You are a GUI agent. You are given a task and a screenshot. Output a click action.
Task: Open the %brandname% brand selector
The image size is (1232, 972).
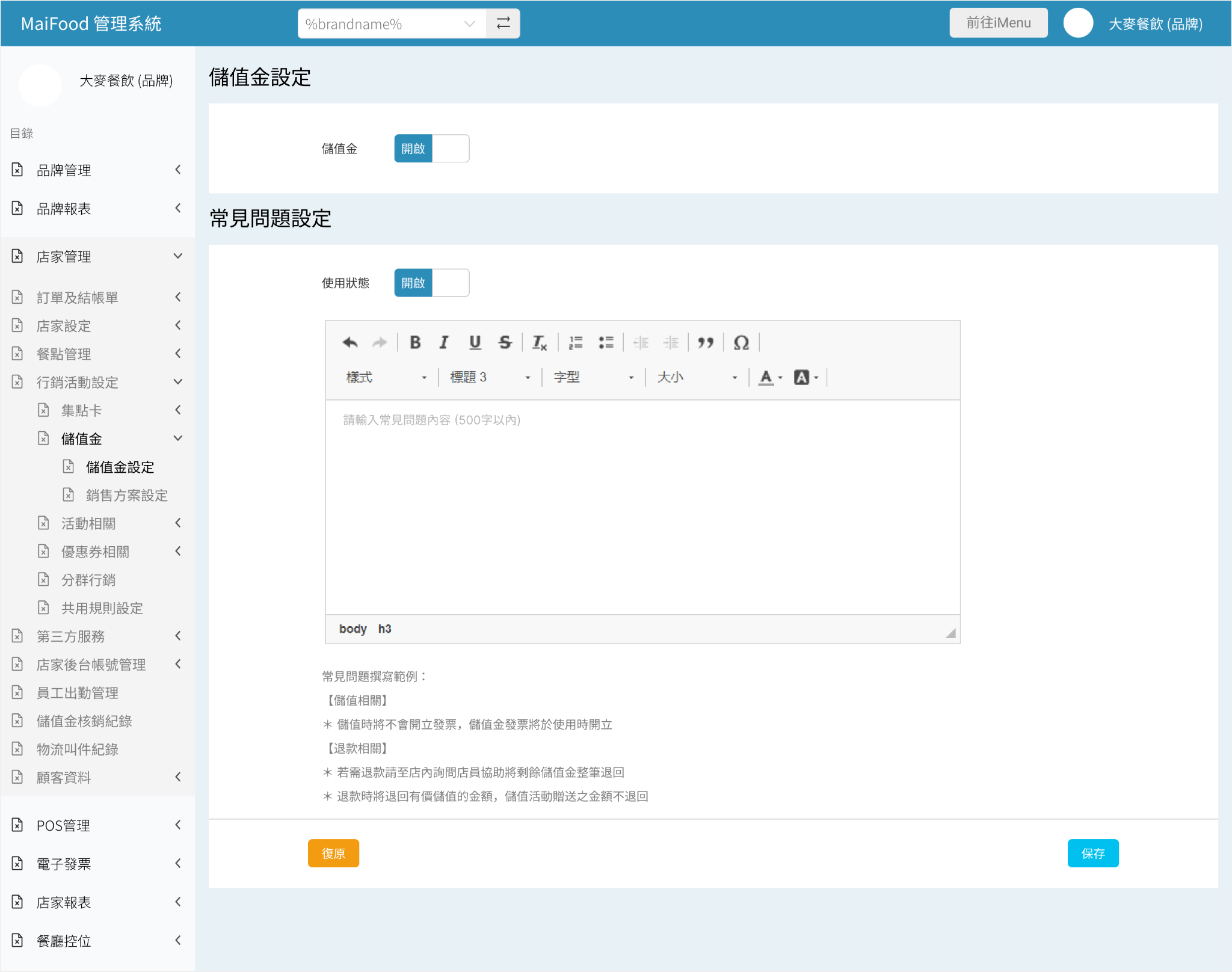pos(392,24)
